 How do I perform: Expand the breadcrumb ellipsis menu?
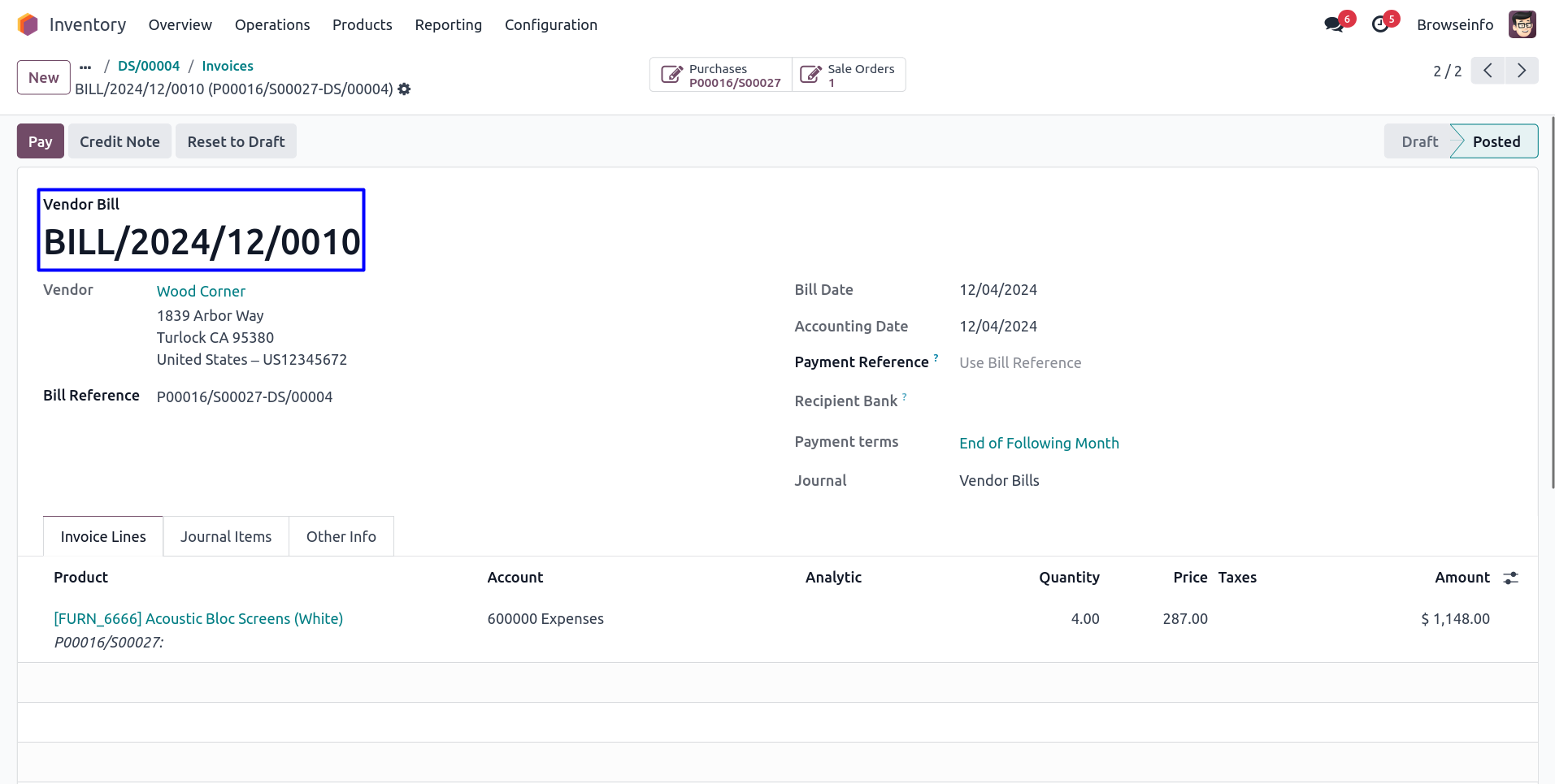(x=85, y=67)
